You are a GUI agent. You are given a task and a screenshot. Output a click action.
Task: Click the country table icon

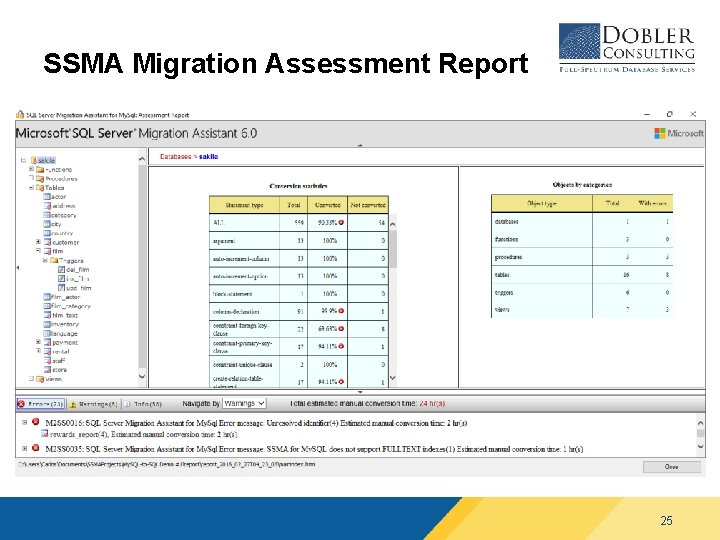[x=47, y=233]
